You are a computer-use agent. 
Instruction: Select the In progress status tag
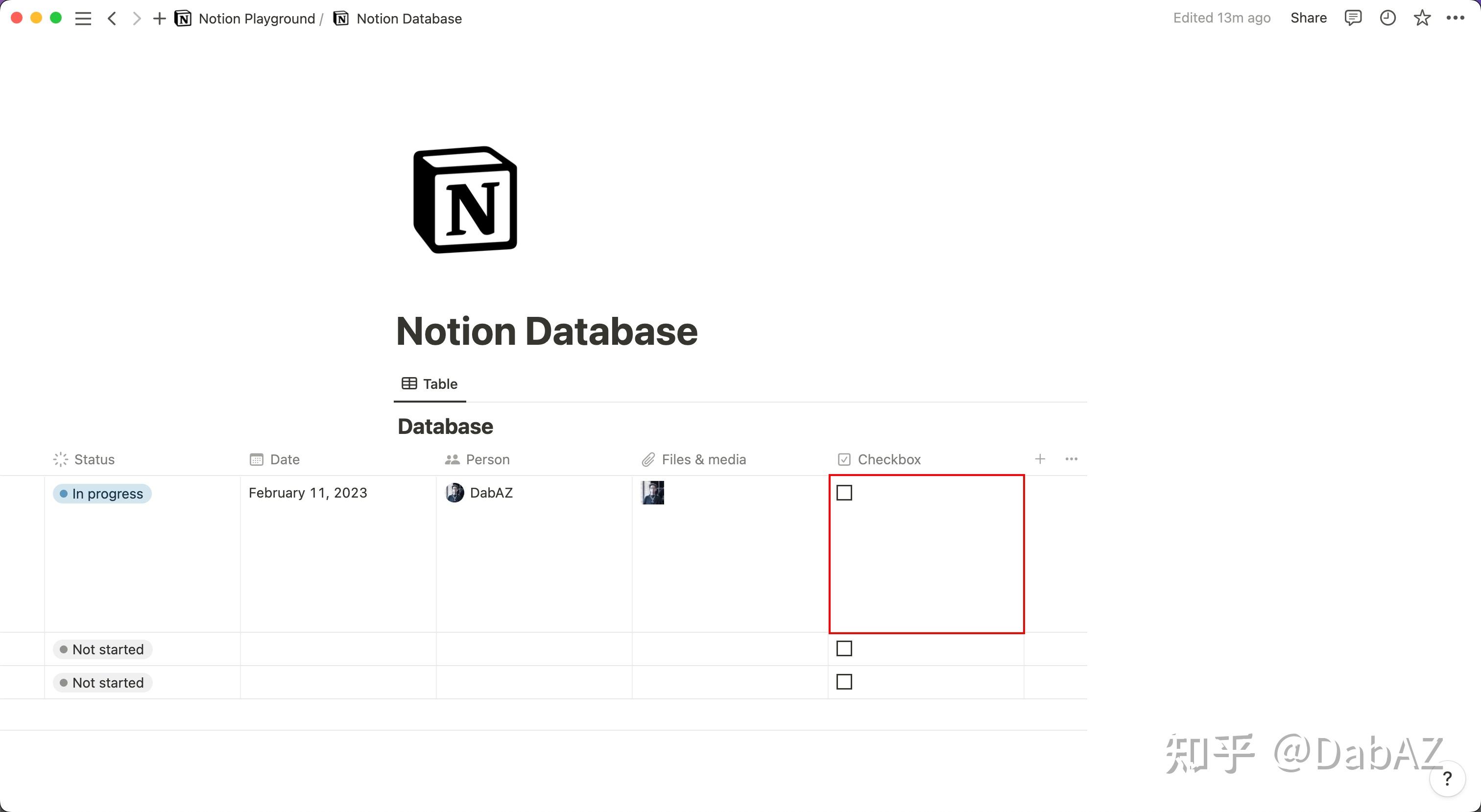tap(101, 493)
